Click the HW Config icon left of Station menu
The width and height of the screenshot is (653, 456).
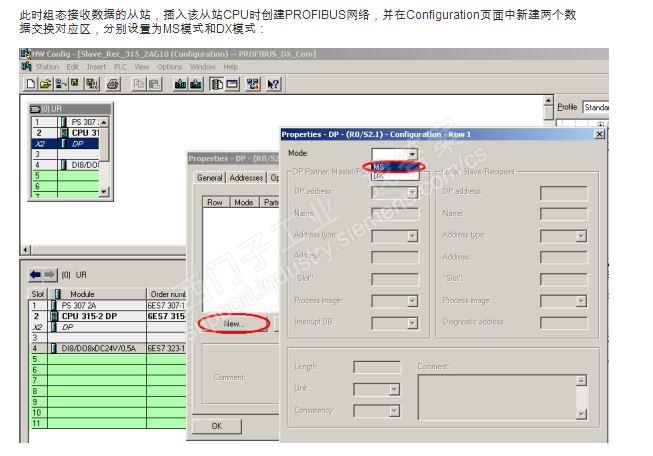coord(26,67)
